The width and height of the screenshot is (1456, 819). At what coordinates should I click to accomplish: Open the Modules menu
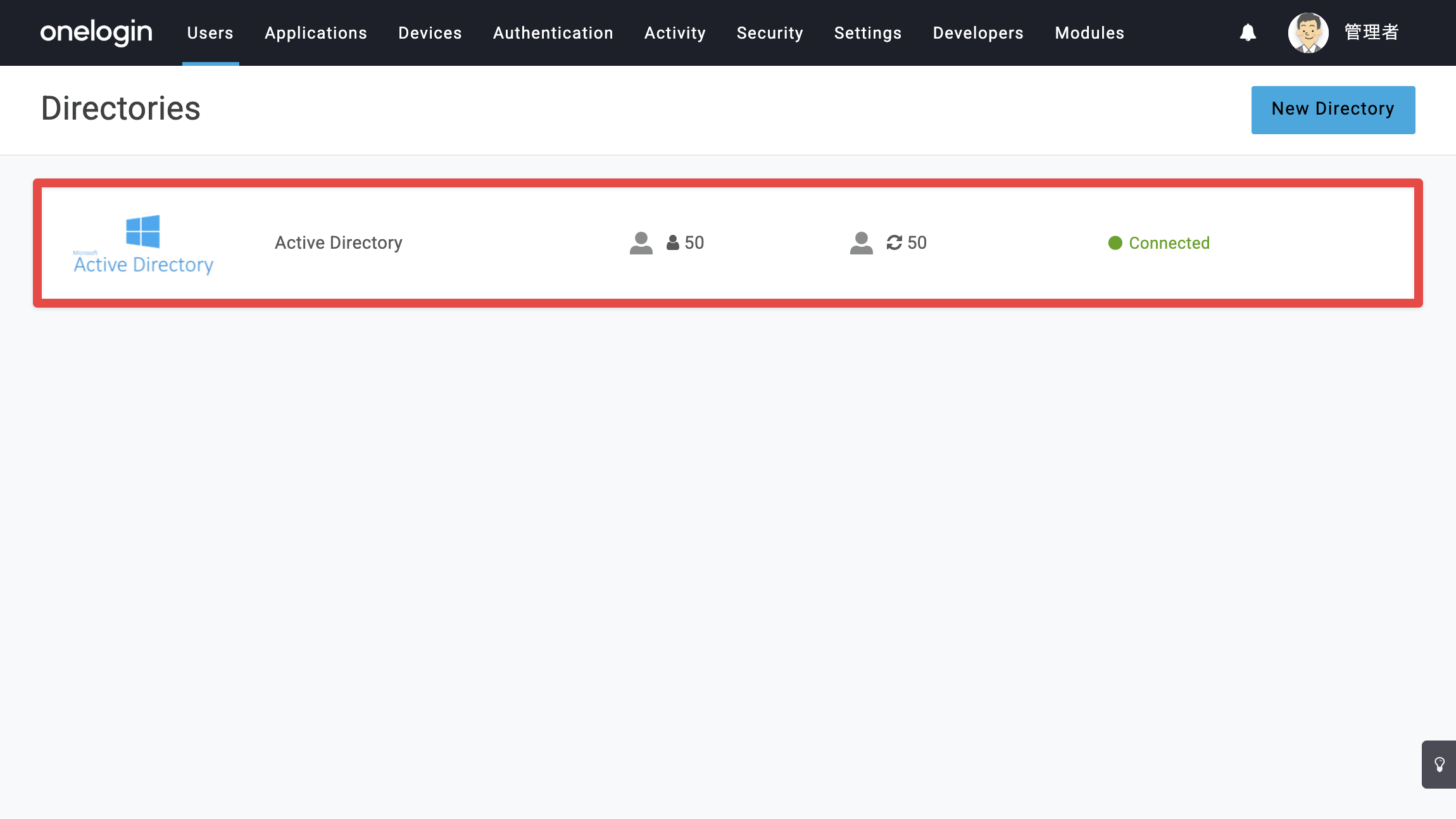pos(1089,33)
